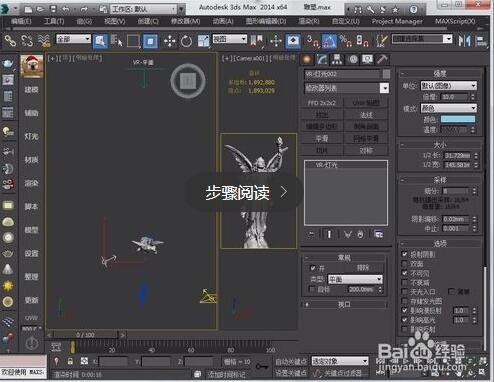
Task: Click the 灯光 button in the left sidebar
Action: pos(31,136)
